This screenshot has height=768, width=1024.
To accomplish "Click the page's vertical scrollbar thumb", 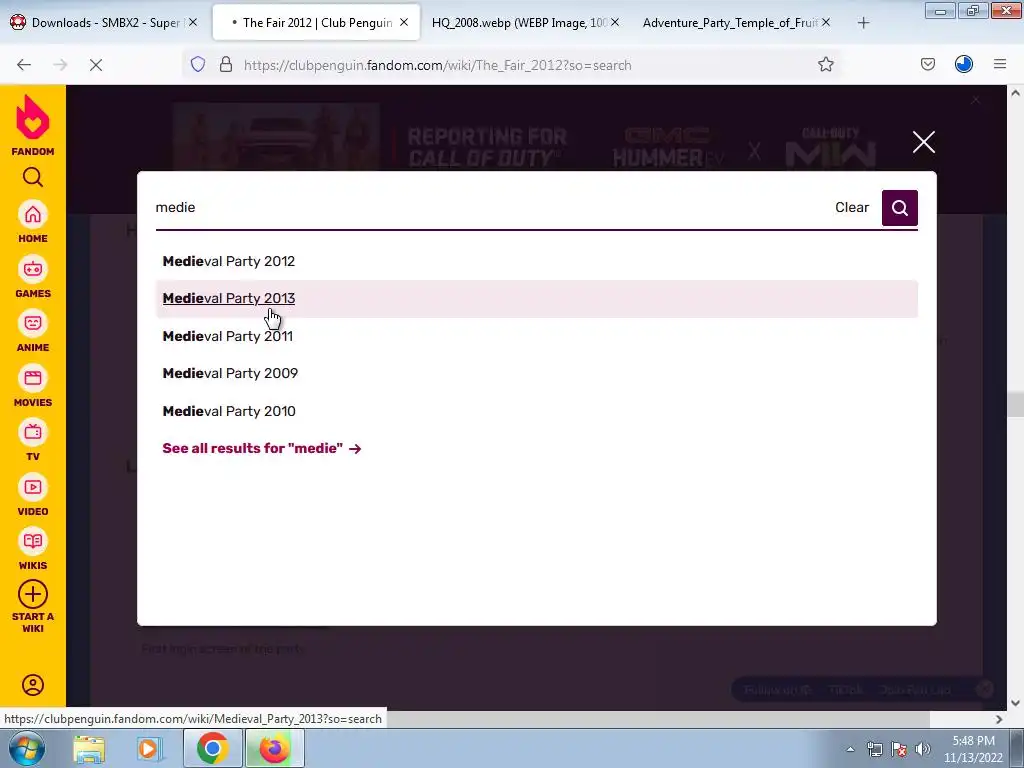I will [x=1015, y=404].
